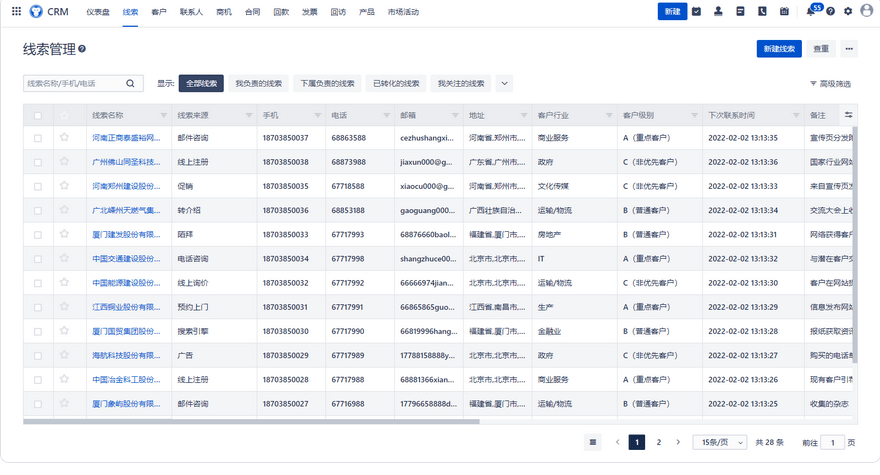Screen dimensions: 880x475
Task: Open the 厦门建发股份有限 lead link
Action: point(126,235)
